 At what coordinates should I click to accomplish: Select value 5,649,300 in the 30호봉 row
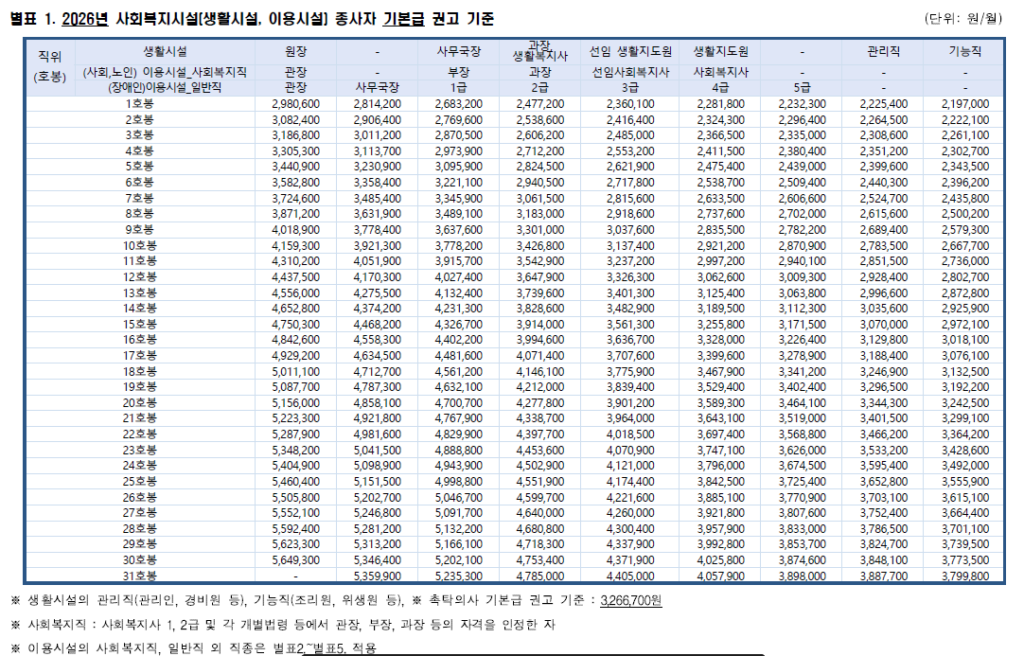[296, 560]
